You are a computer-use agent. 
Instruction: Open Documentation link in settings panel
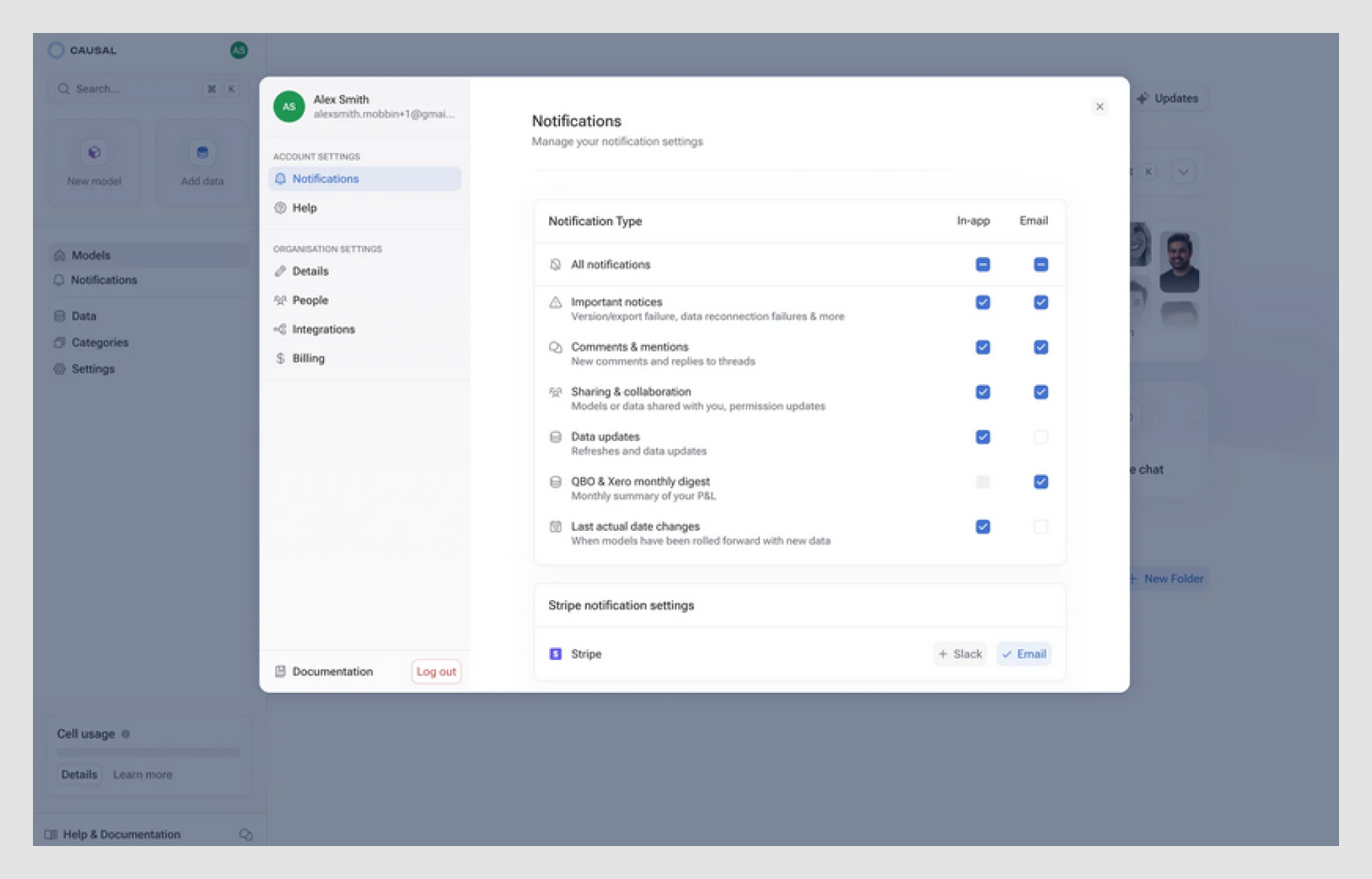tap(332, 672)
